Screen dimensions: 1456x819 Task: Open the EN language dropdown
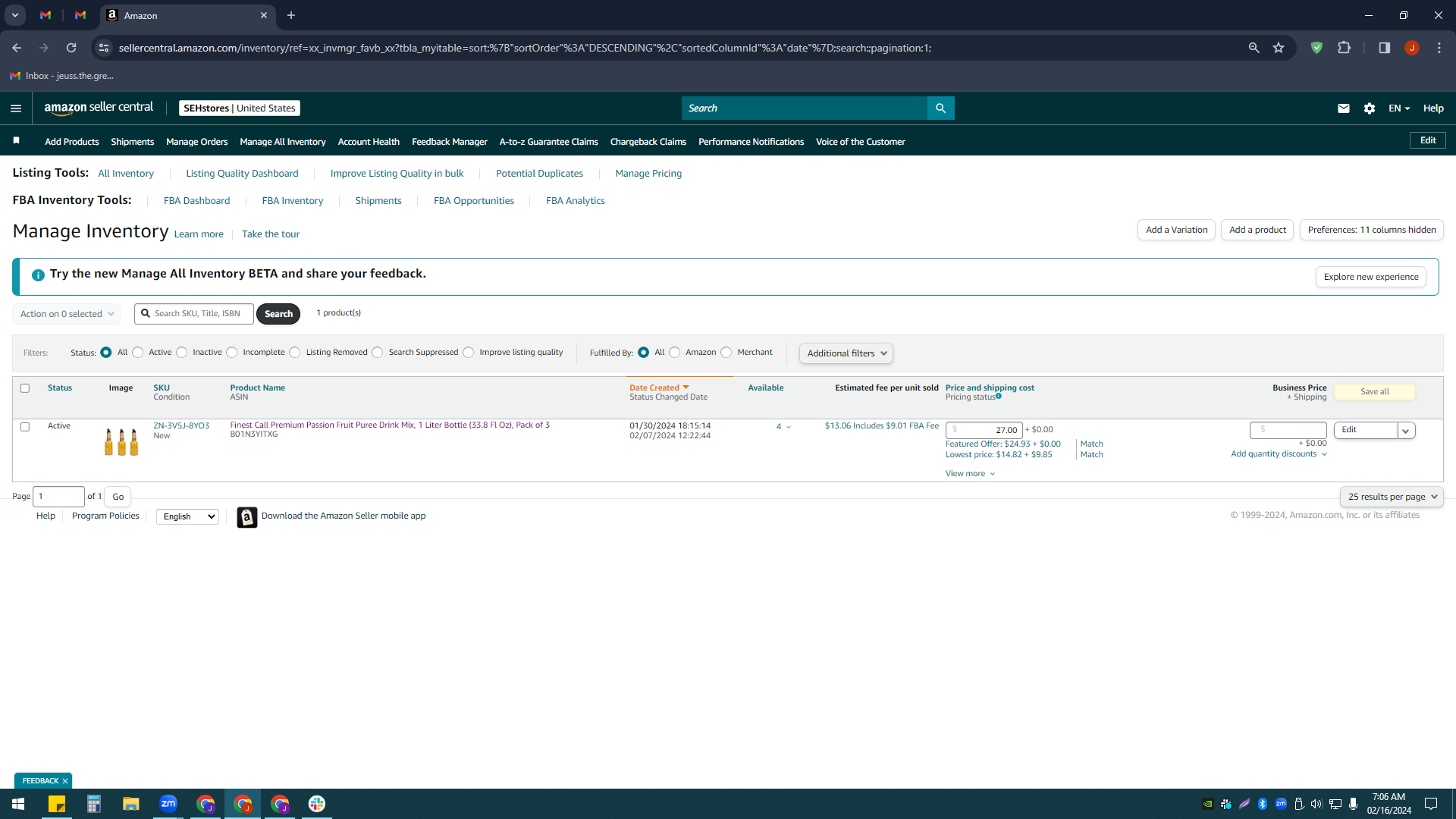[1399, 108]
